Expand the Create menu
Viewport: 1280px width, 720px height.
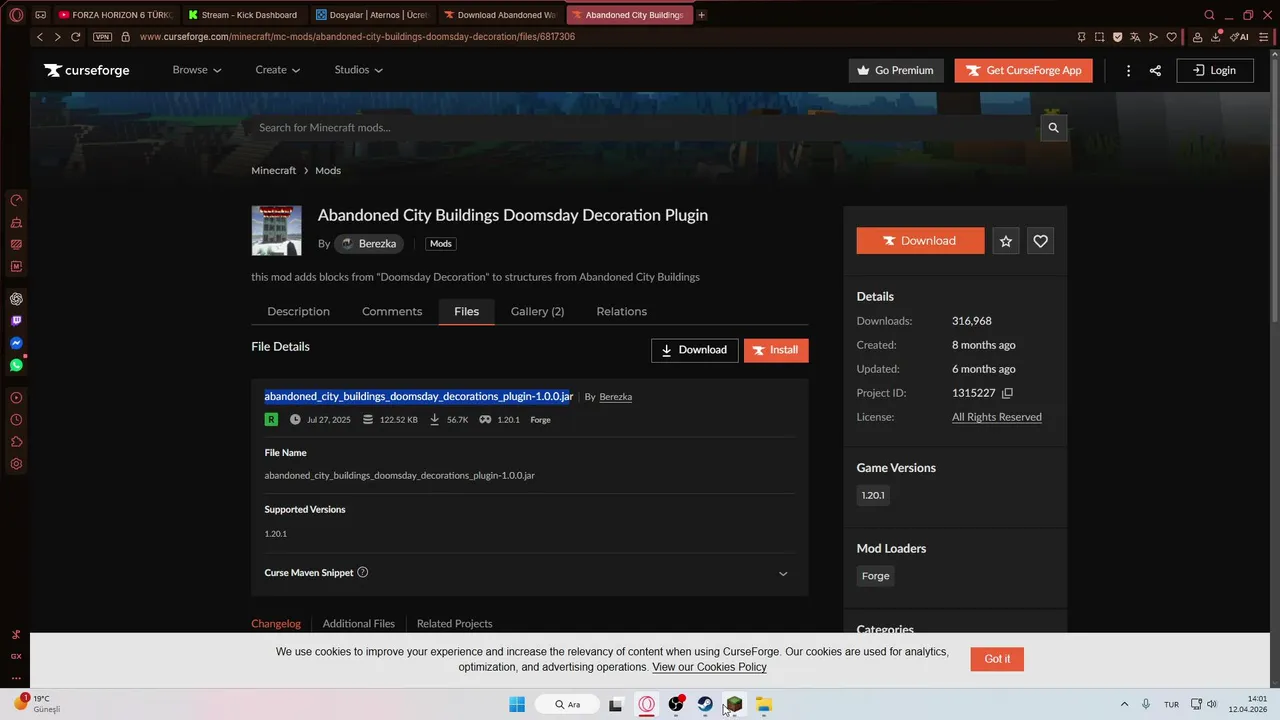[278, 70]
